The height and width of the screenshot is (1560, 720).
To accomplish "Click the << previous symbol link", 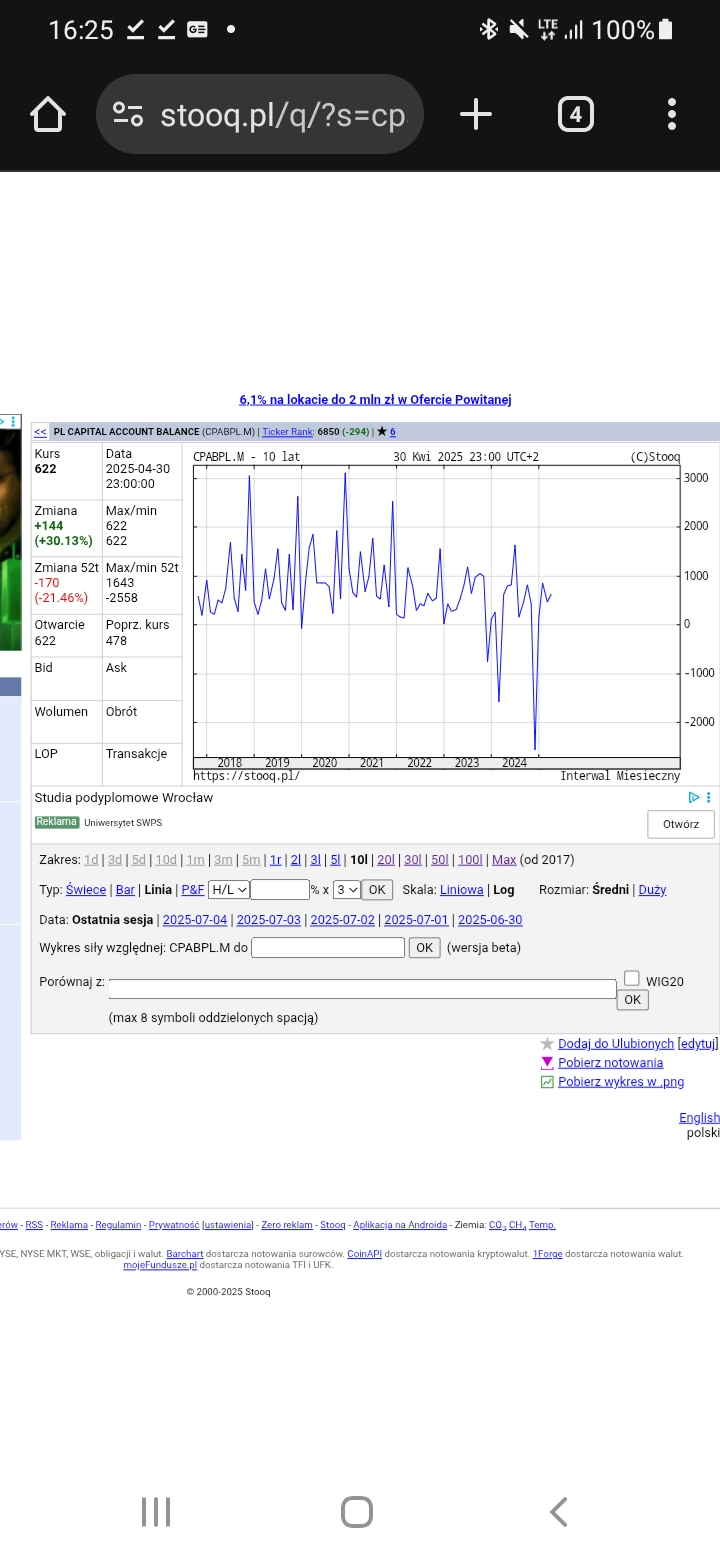I will point(40,432).
